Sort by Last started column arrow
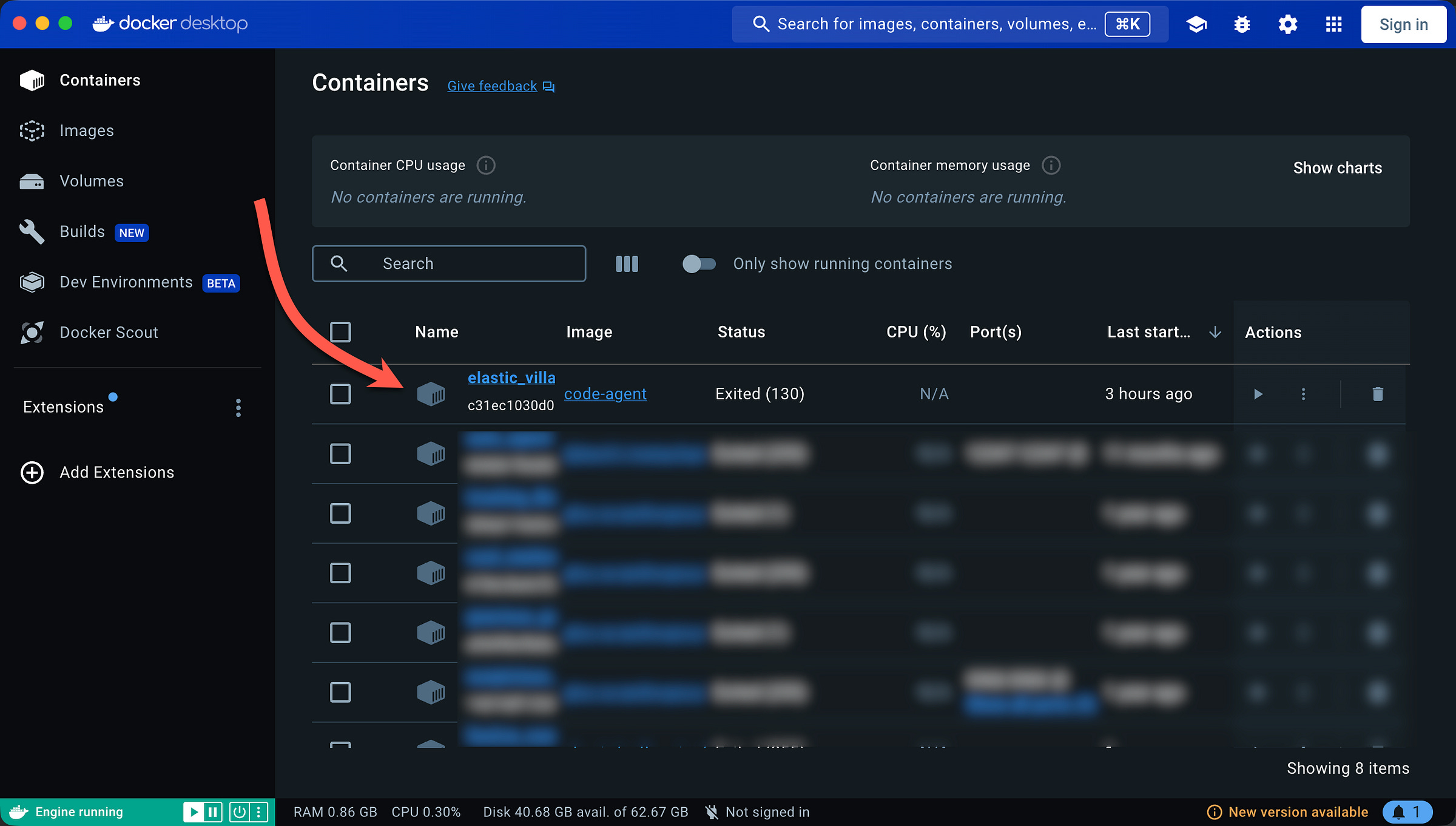The width and height of the screenshot is (1456, 826). coord(1215,332)
